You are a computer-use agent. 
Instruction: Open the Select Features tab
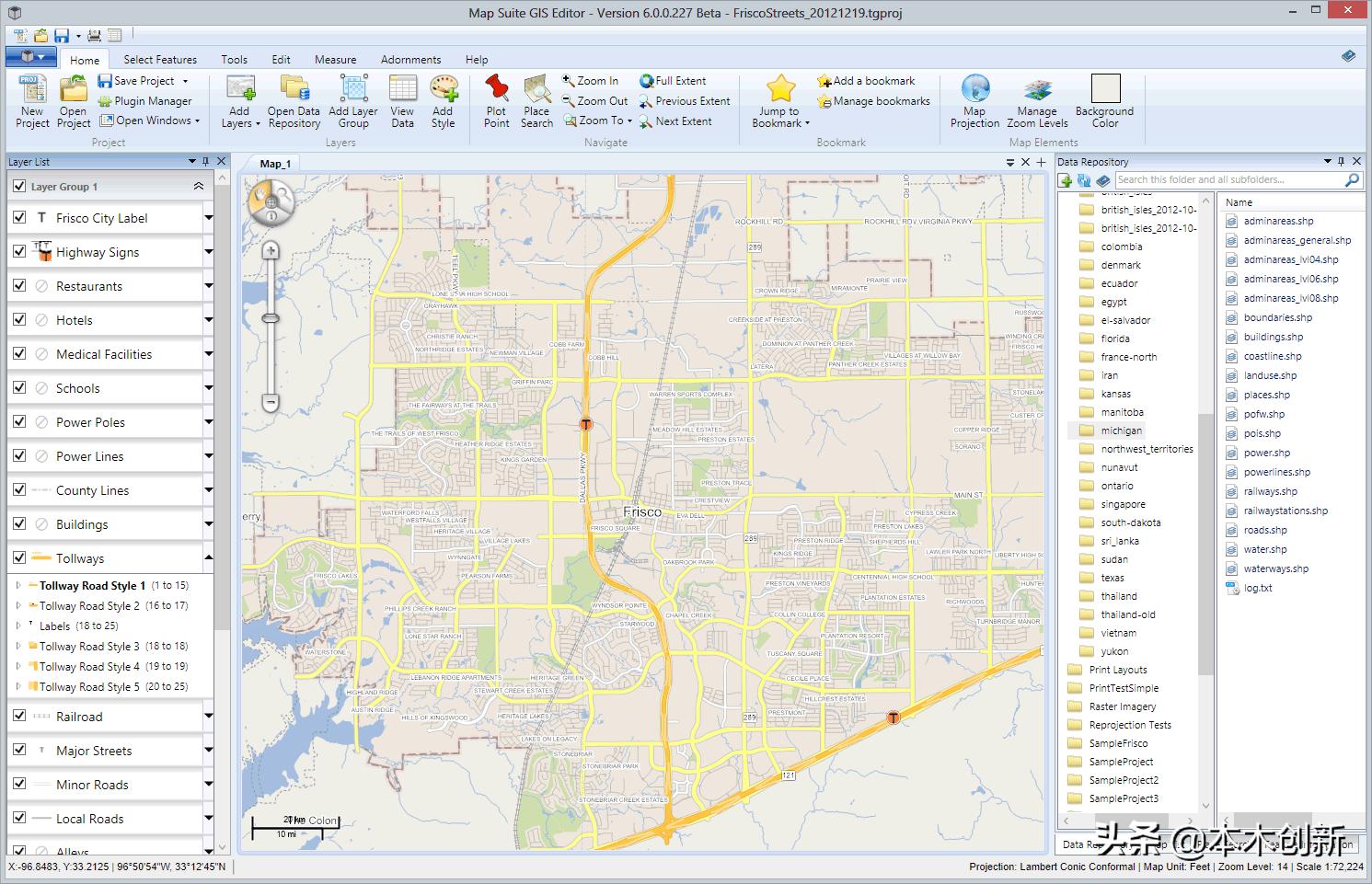click(160, 60)
